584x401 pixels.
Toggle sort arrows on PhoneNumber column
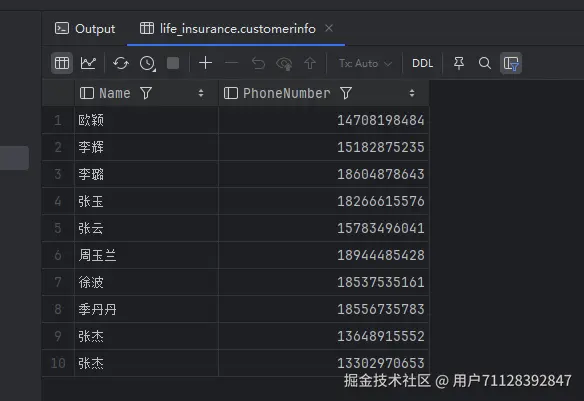[x=412, y=93]
